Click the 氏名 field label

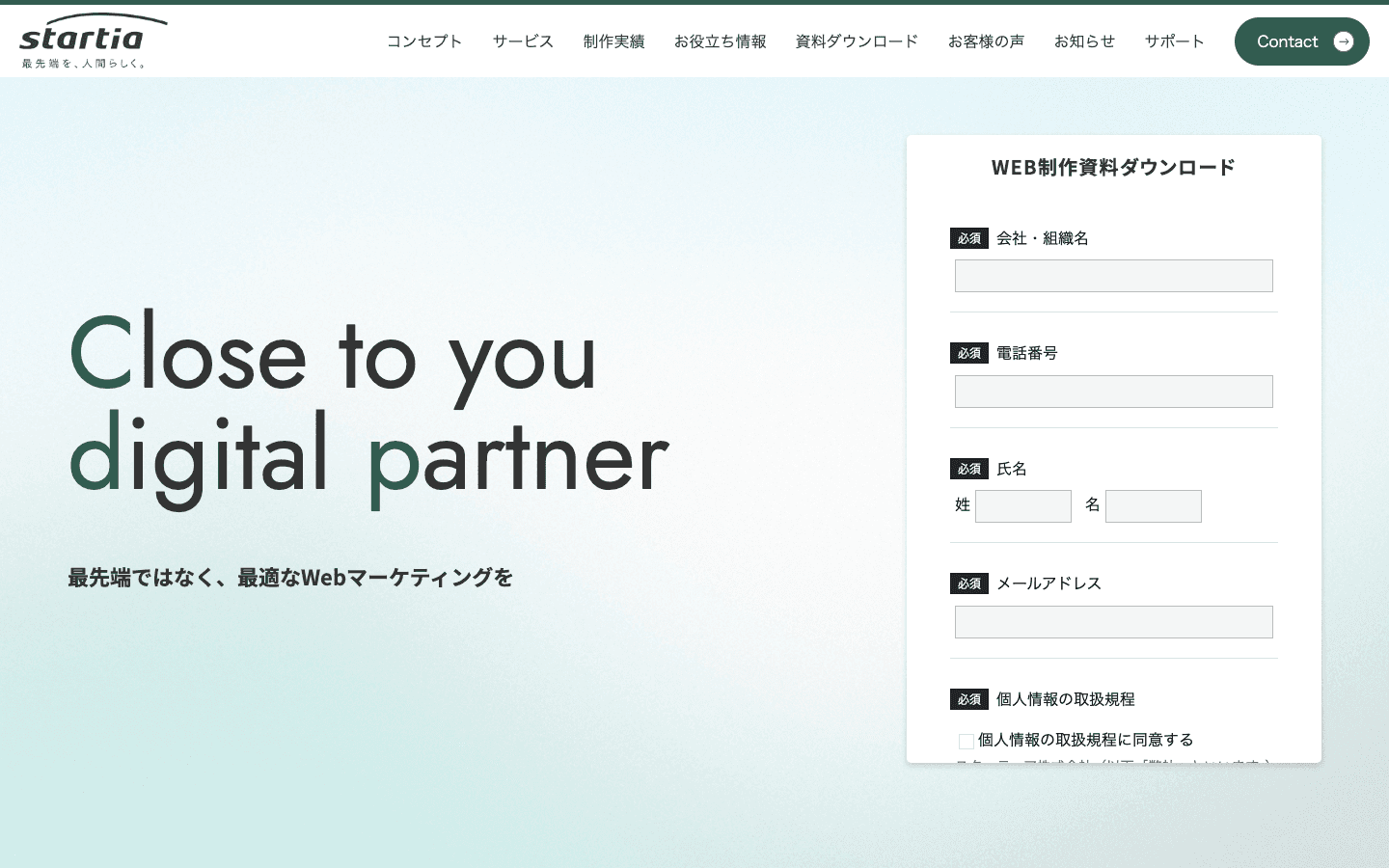1012,469
